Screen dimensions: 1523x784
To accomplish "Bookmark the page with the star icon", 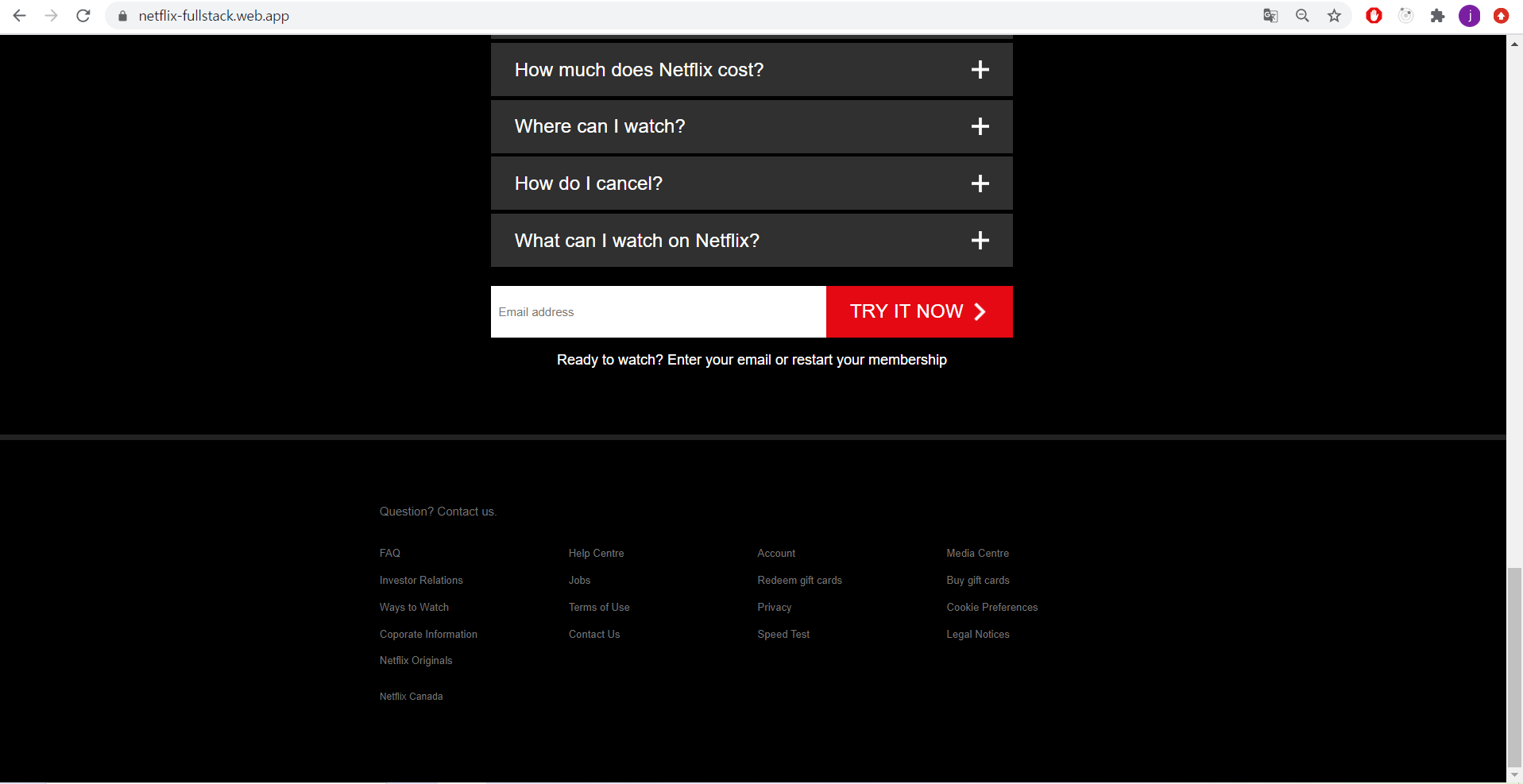I will tap(1335, 16).
